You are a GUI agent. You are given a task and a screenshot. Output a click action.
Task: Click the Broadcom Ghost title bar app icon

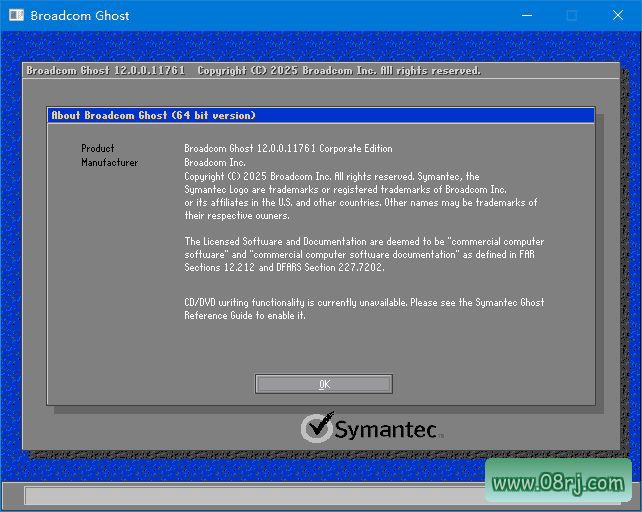click(14, 16)
